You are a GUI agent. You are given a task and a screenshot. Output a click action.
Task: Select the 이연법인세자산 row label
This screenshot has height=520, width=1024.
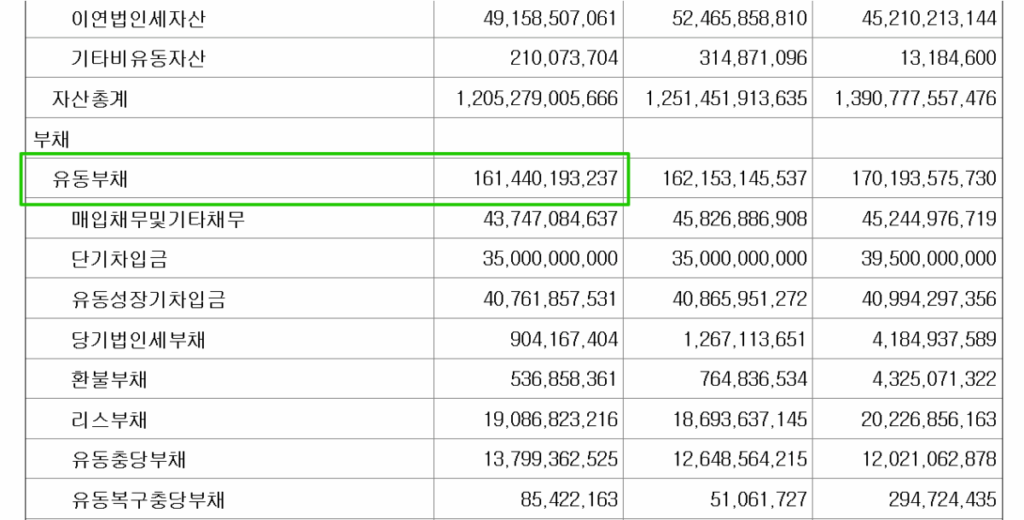click(x=139, y=19)
